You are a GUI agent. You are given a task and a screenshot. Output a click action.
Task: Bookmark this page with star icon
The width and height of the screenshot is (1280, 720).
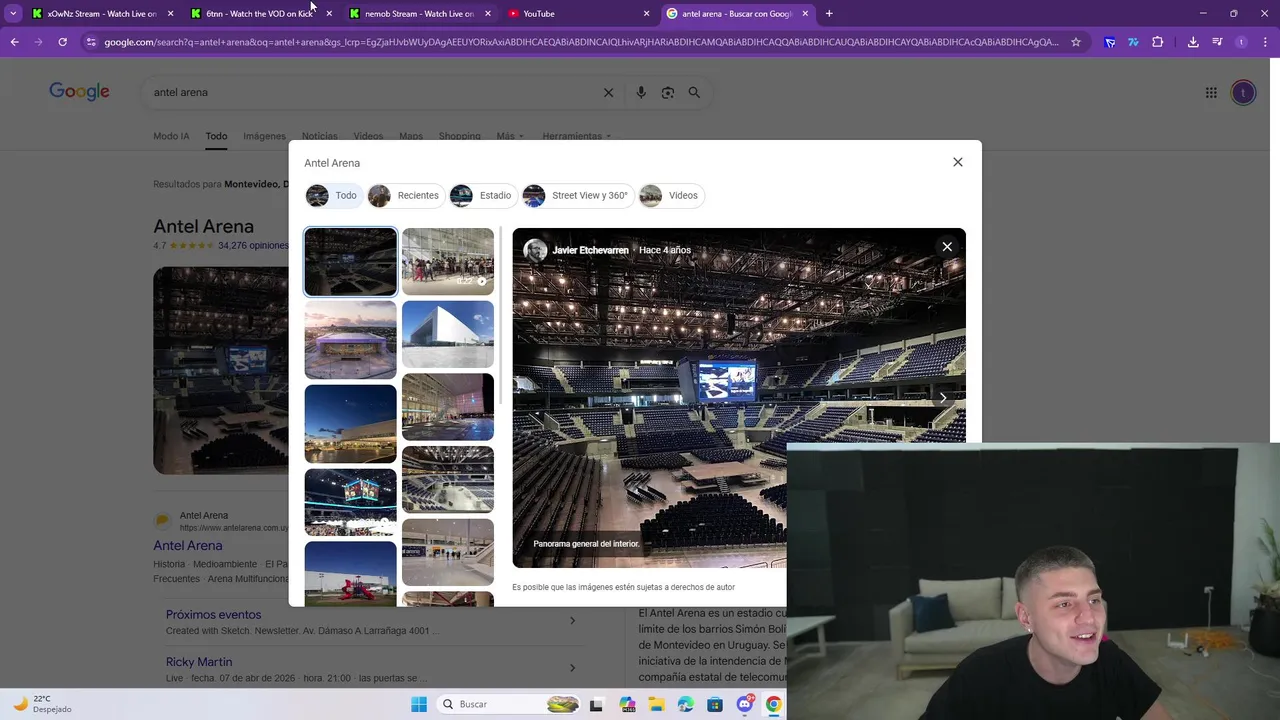click(x=1076, y=42)
